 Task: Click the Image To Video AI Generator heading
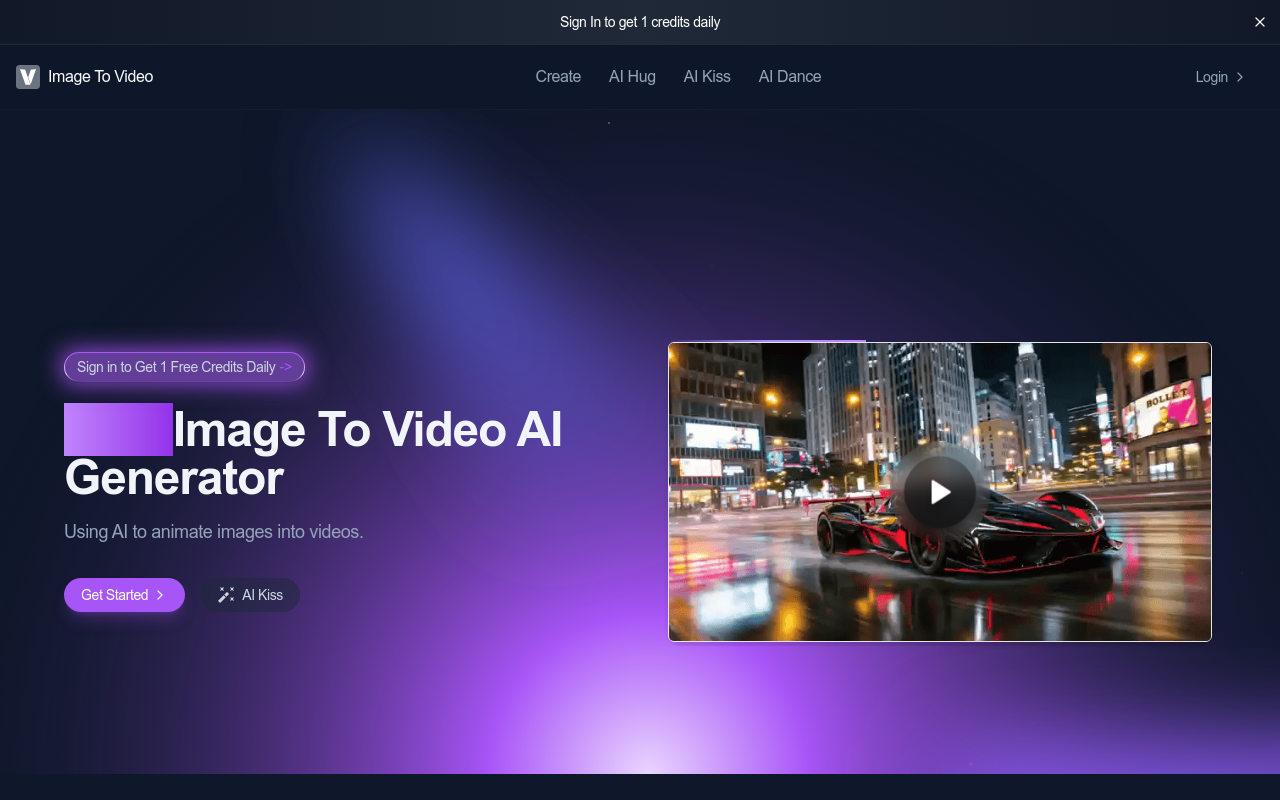[x=313, y=453]
